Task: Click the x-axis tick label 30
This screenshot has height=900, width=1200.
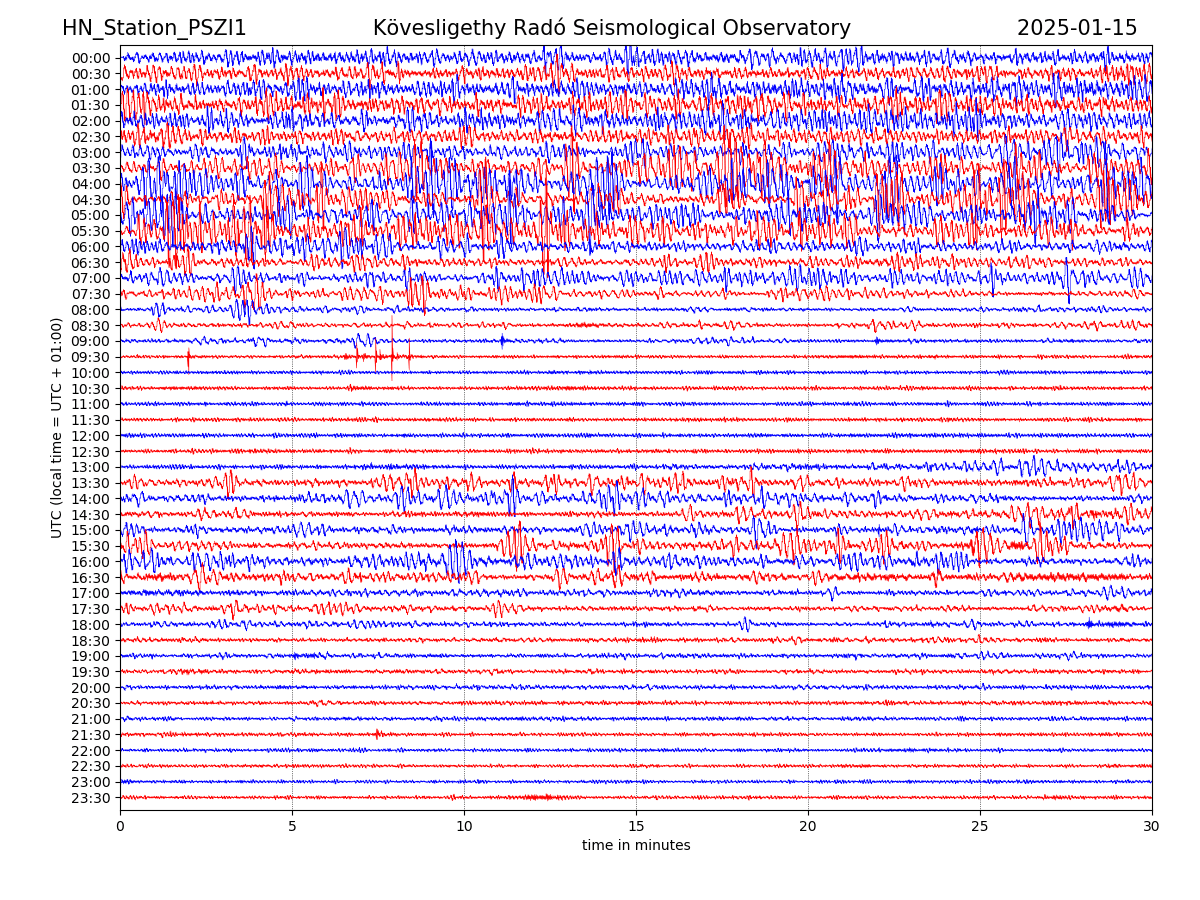Action: 1152,827
